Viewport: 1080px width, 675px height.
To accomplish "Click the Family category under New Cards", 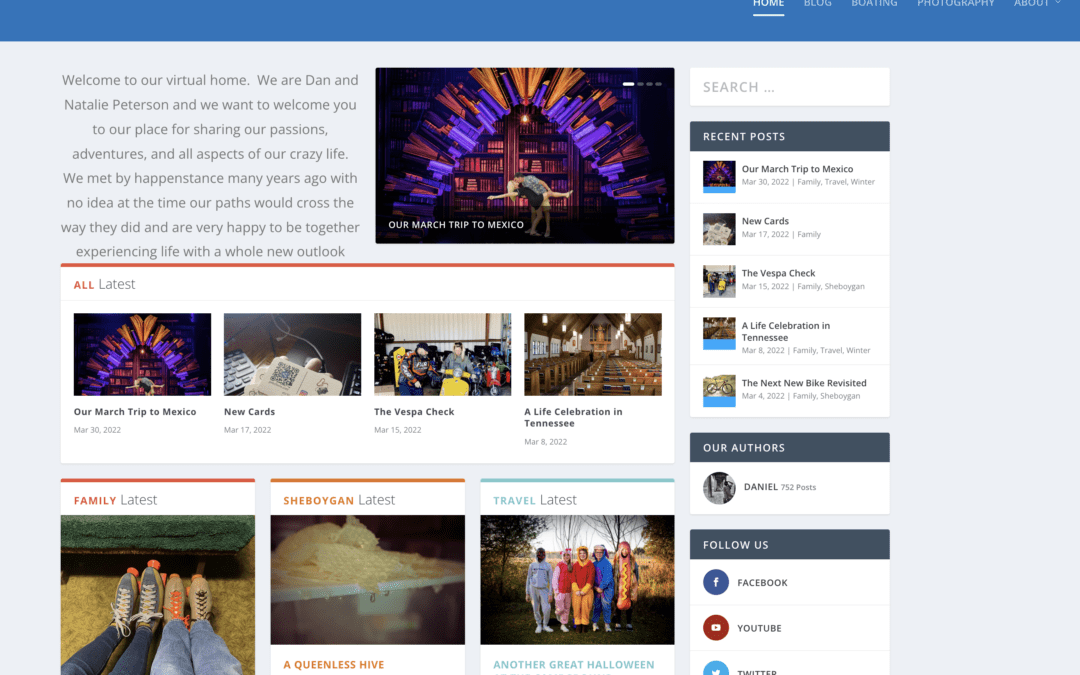I will (x=809, y=234).
